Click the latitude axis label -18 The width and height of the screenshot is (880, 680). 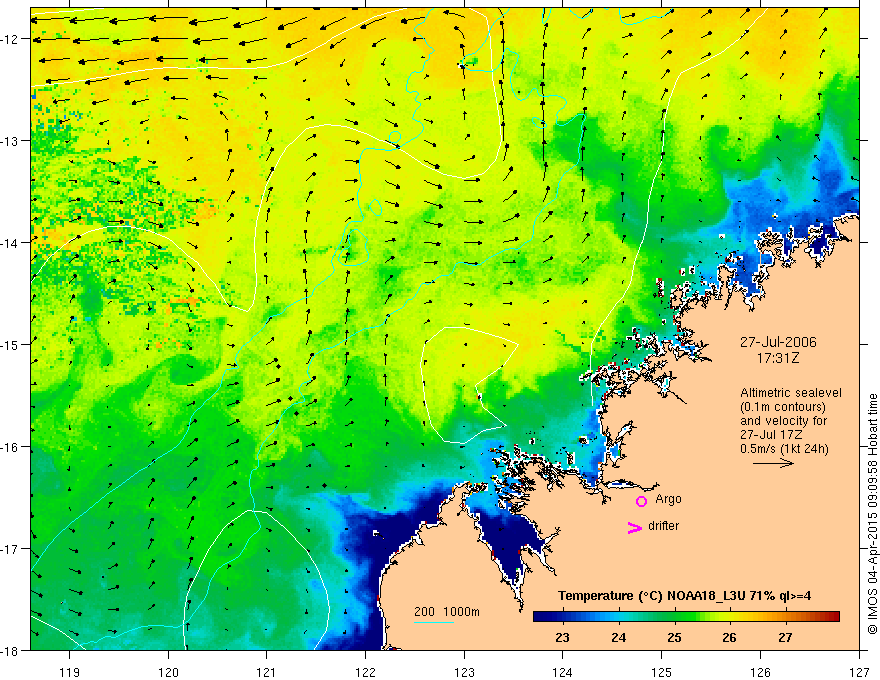tap(12, 650)
